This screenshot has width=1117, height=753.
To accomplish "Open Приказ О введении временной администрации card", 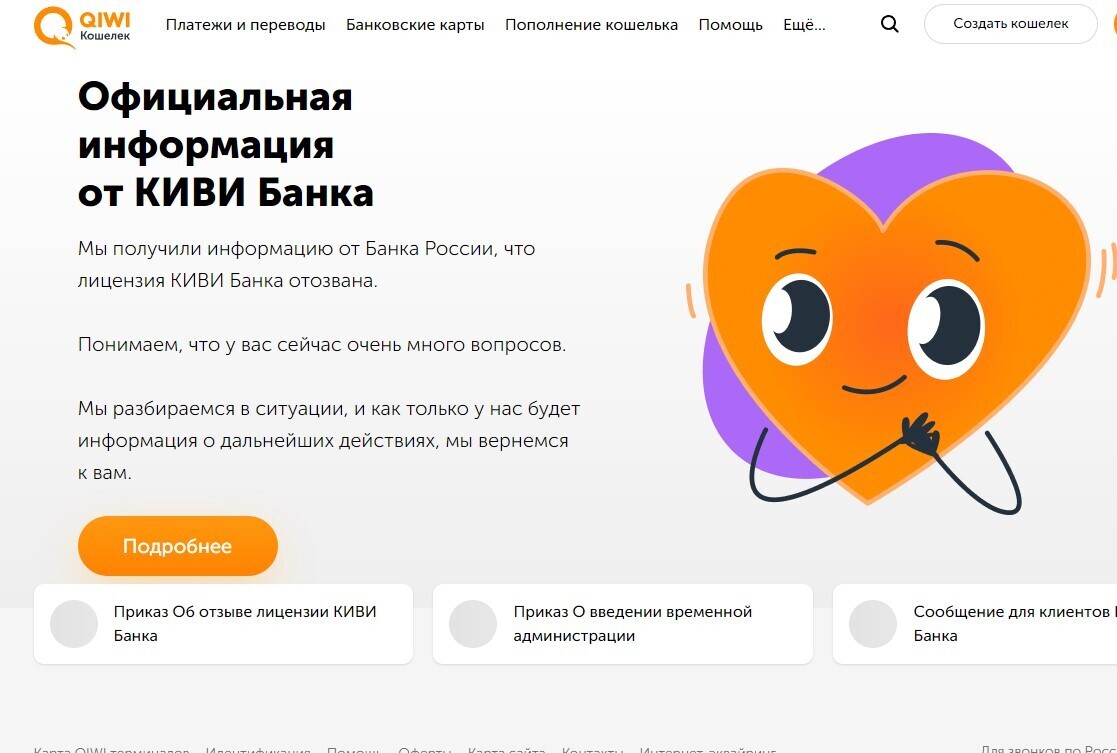I will click(x=623, y=624).
